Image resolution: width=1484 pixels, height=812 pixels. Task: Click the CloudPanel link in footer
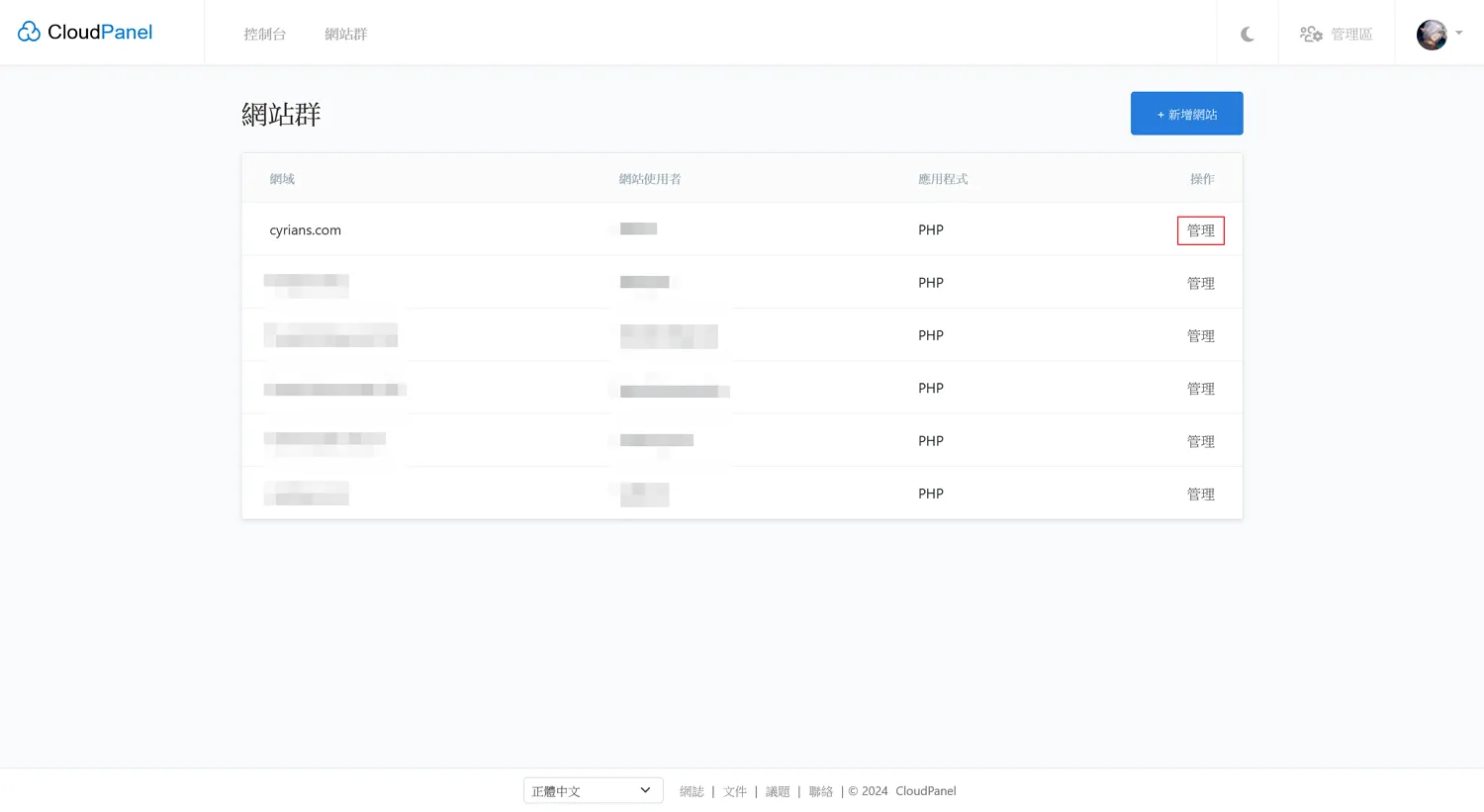[925, 791]
